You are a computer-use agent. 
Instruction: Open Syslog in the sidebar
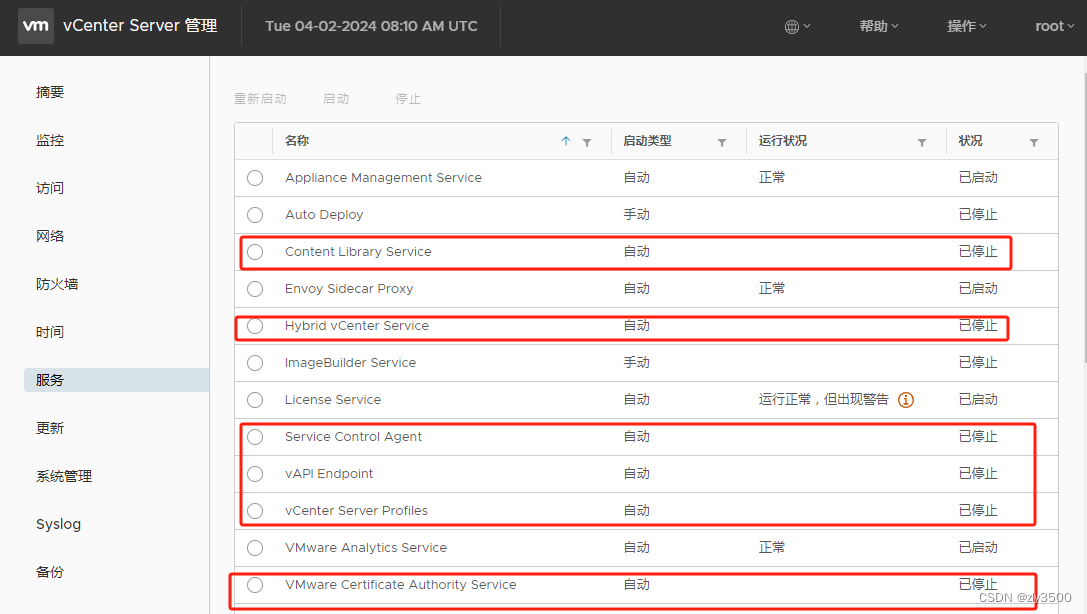coord(58,525)
